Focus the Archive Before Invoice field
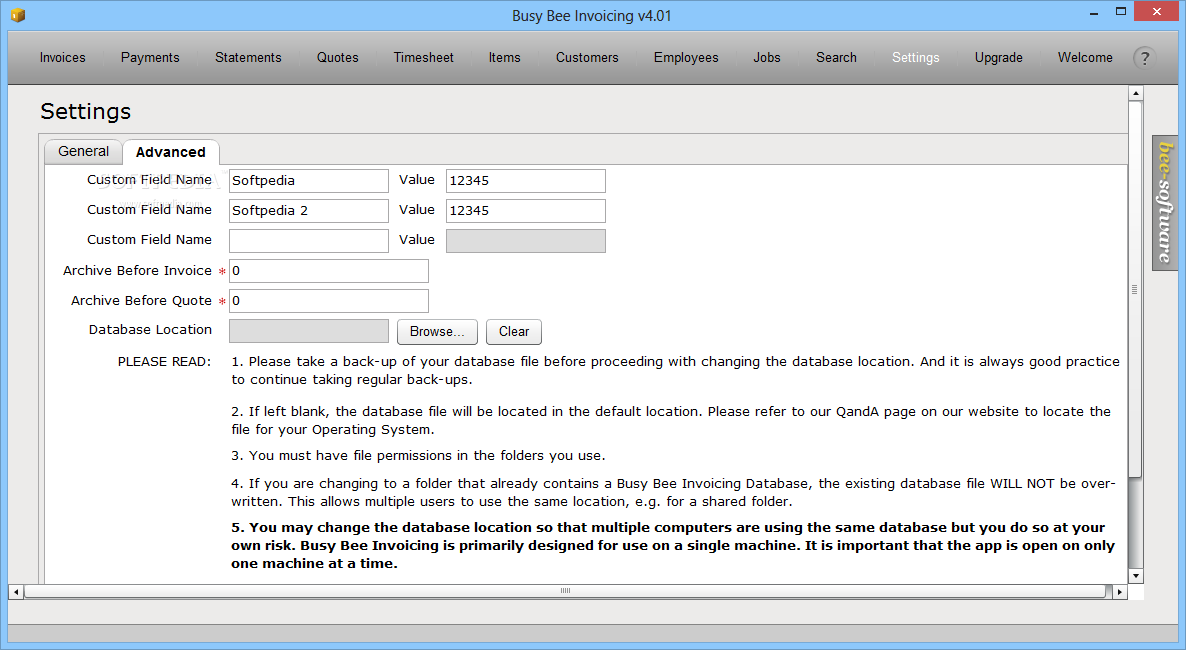The height and width of the screenshot is (650, 1186). (329, 271)
